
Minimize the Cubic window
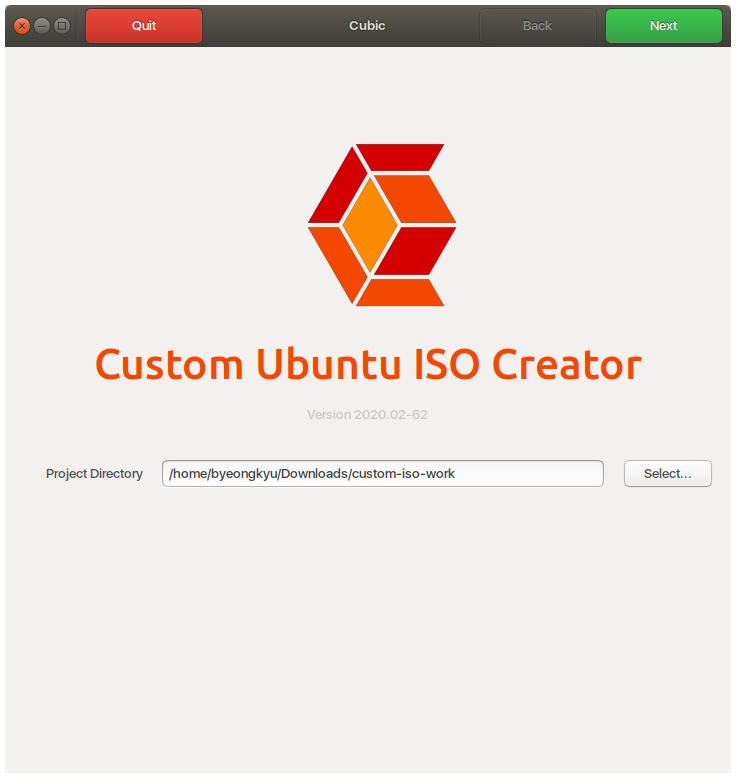(x=42, y=26)
